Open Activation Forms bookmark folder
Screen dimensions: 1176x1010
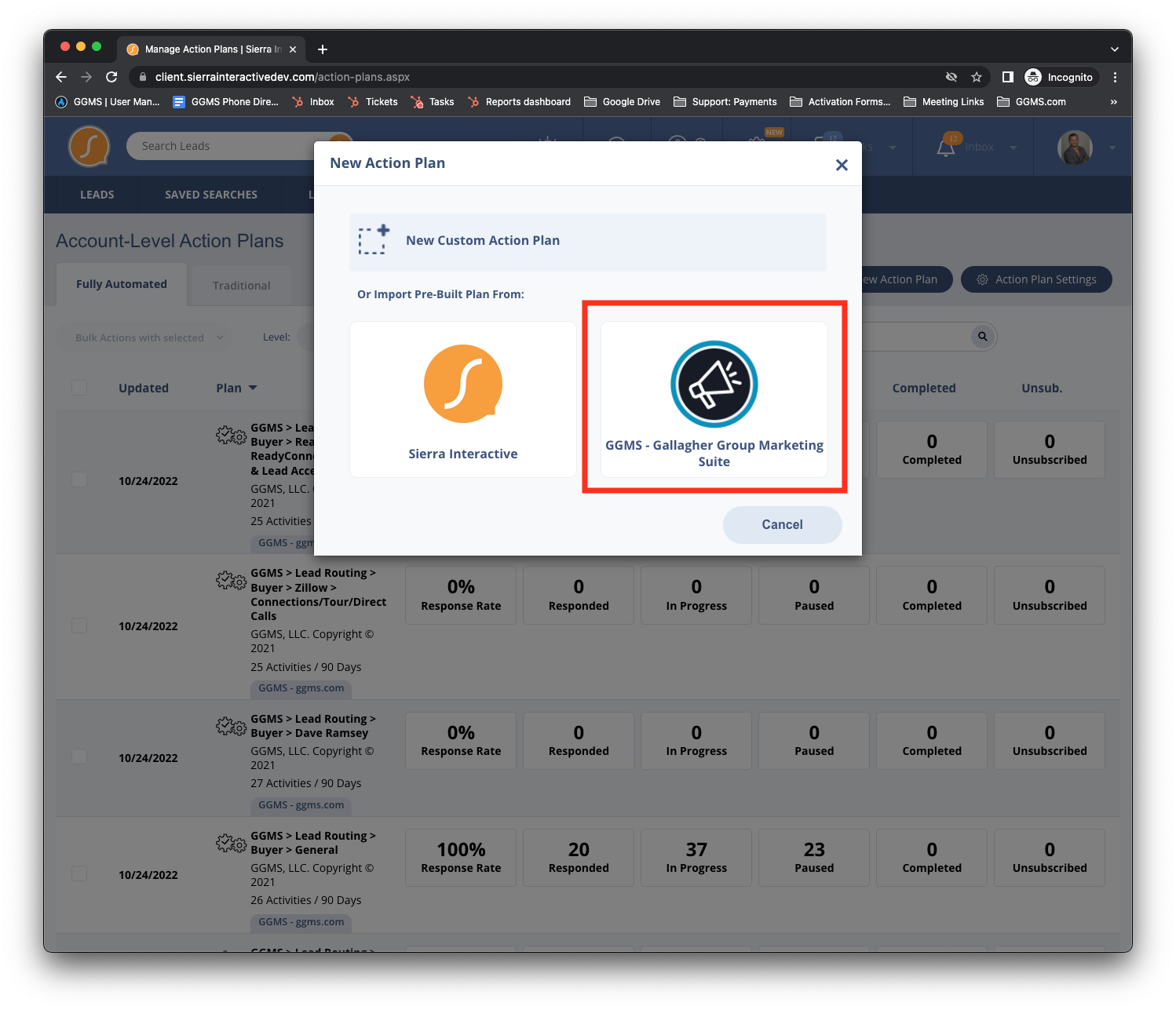point(841,102)
